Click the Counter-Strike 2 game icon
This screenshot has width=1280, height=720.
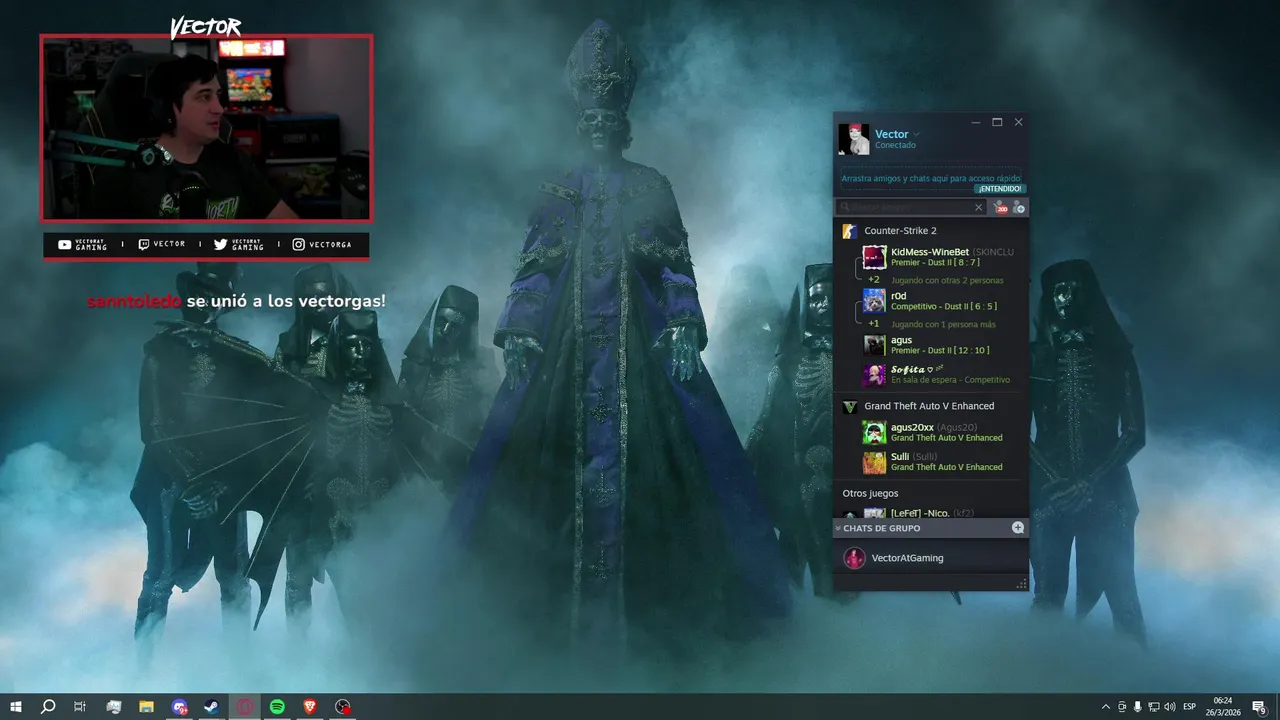click(849, 231)
